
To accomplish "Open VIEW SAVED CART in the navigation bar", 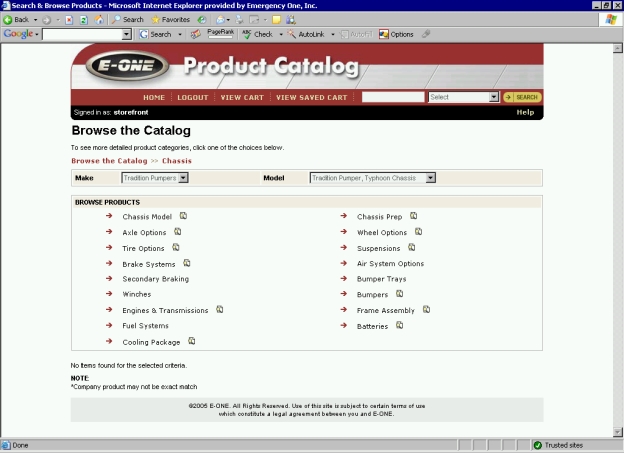I will pyautogui.click(x=312, y=98).
